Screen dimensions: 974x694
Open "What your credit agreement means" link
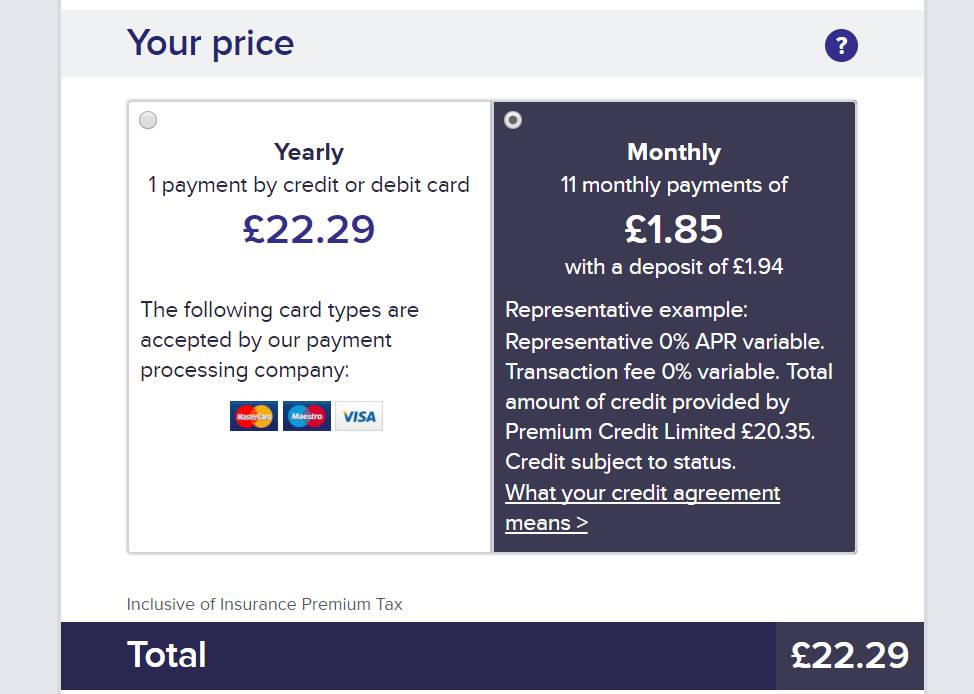pos(642,508)
